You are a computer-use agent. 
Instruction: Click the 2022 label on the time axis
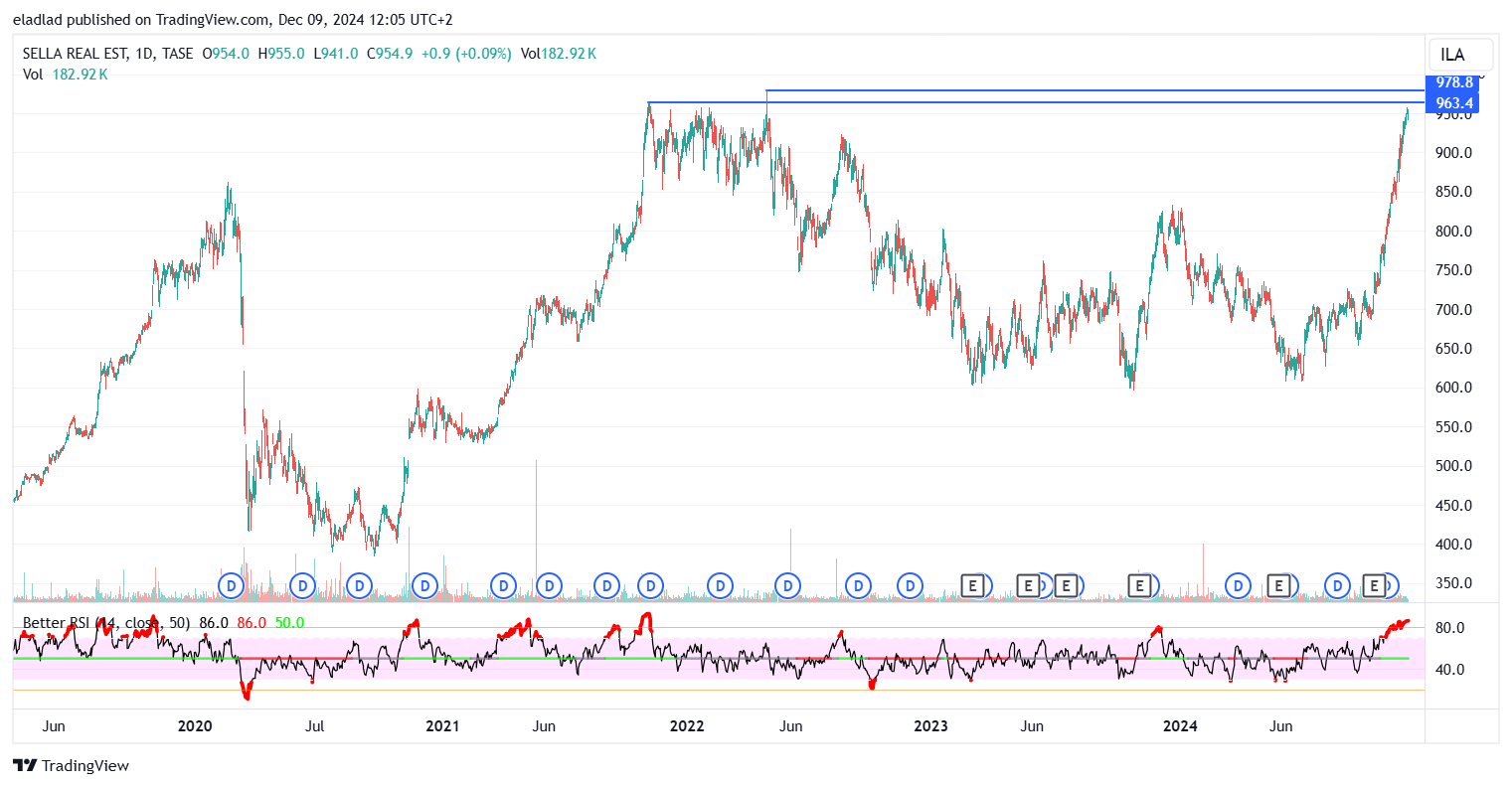pos(687,726)
